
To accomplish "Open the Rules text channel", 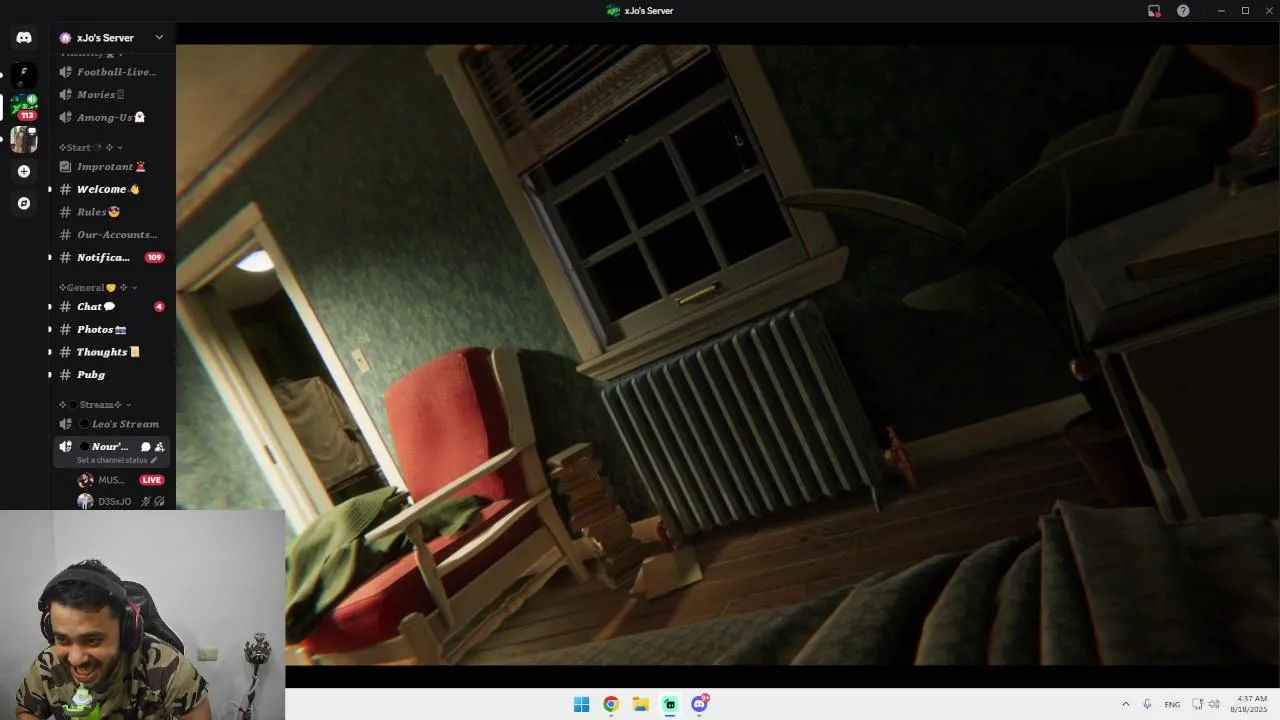I will click(x=111, y=212).
